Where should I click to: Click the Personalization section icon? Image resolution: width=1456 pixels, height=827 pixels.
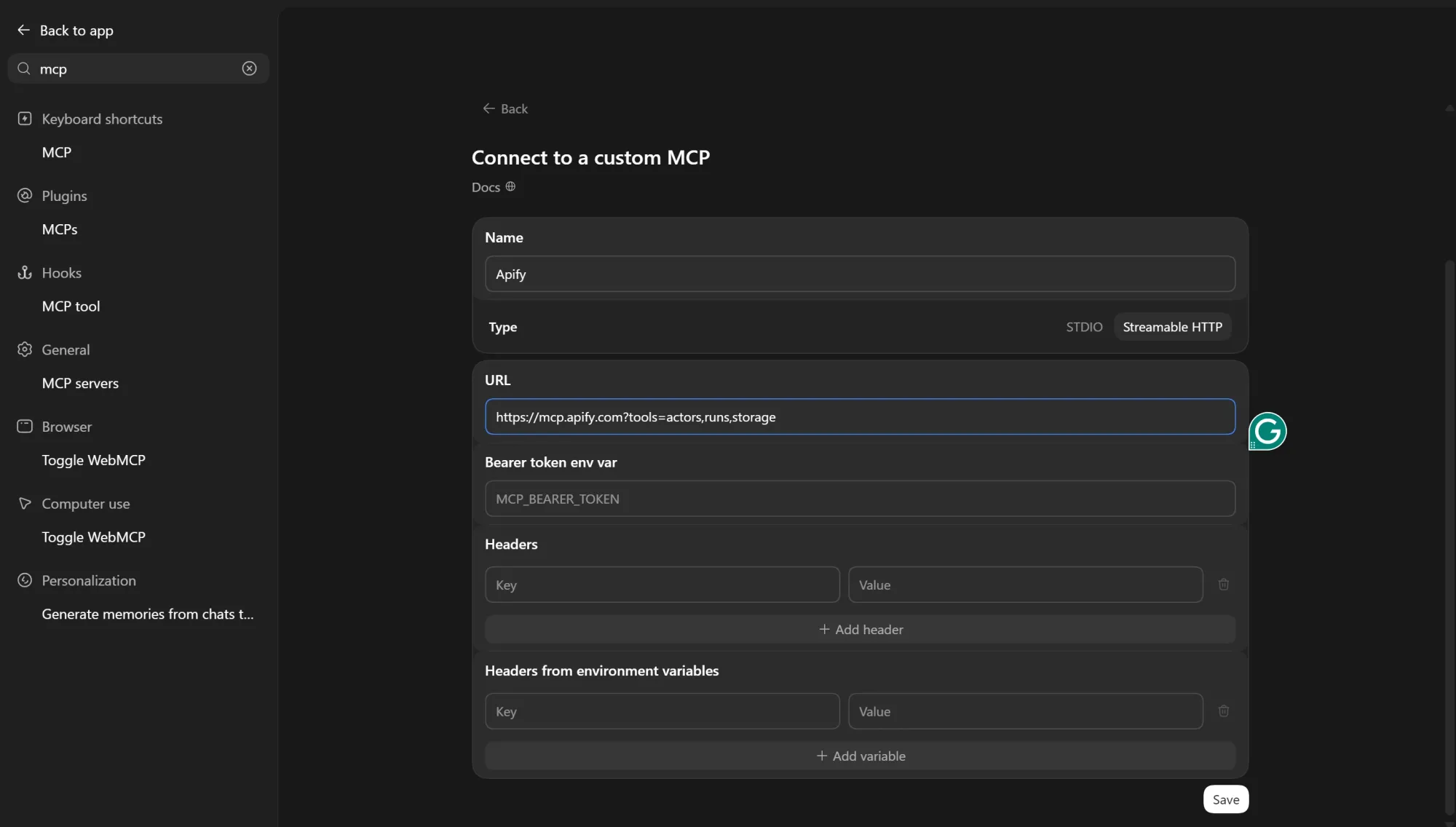tap(25, 580)
